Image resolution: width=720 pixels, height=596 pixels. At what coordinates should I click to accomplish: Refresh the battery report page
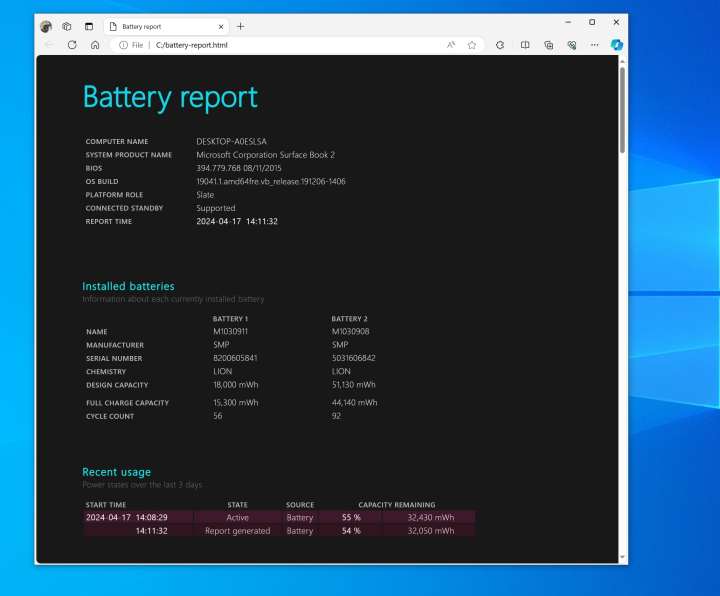coord(72,45)
